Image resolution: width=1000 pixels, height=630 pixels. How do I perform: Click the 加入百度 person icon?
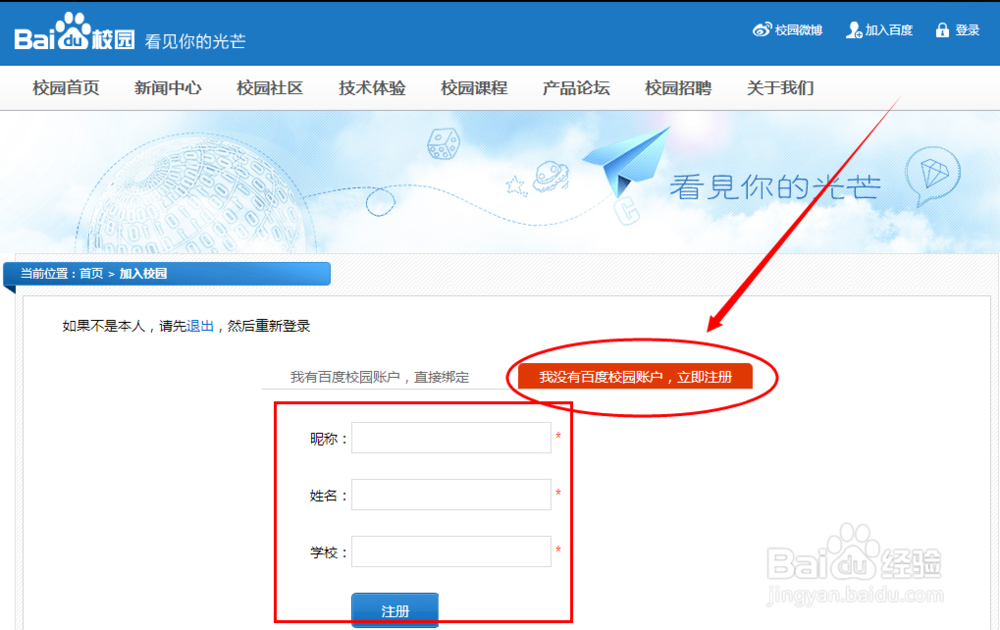[854, 30]
